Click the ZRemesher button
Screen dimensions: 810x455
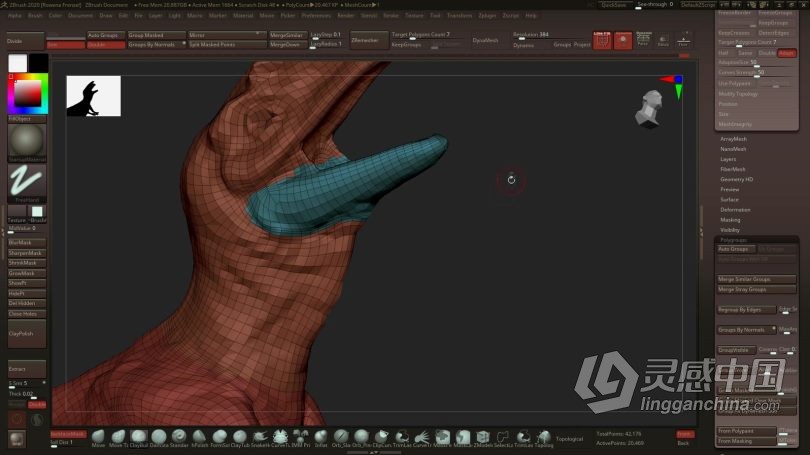[x=369, y=40]
